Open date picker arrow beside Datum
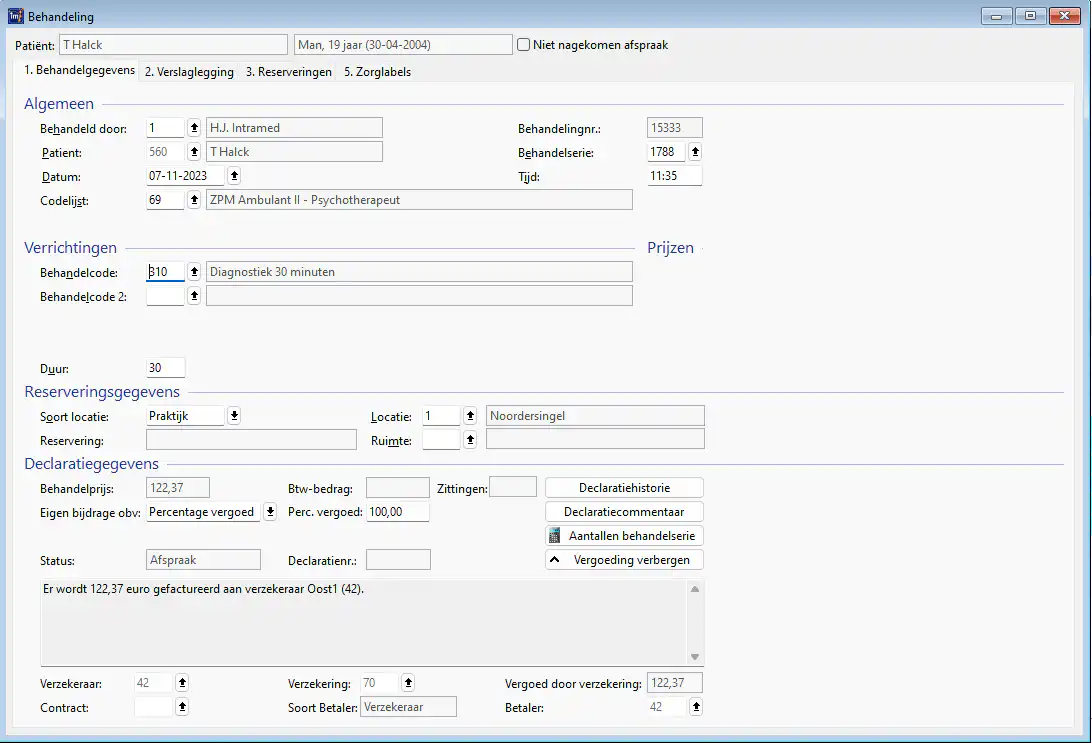Screen dimensions: 1092x743 pyautogui.click(x=235, y=176)
